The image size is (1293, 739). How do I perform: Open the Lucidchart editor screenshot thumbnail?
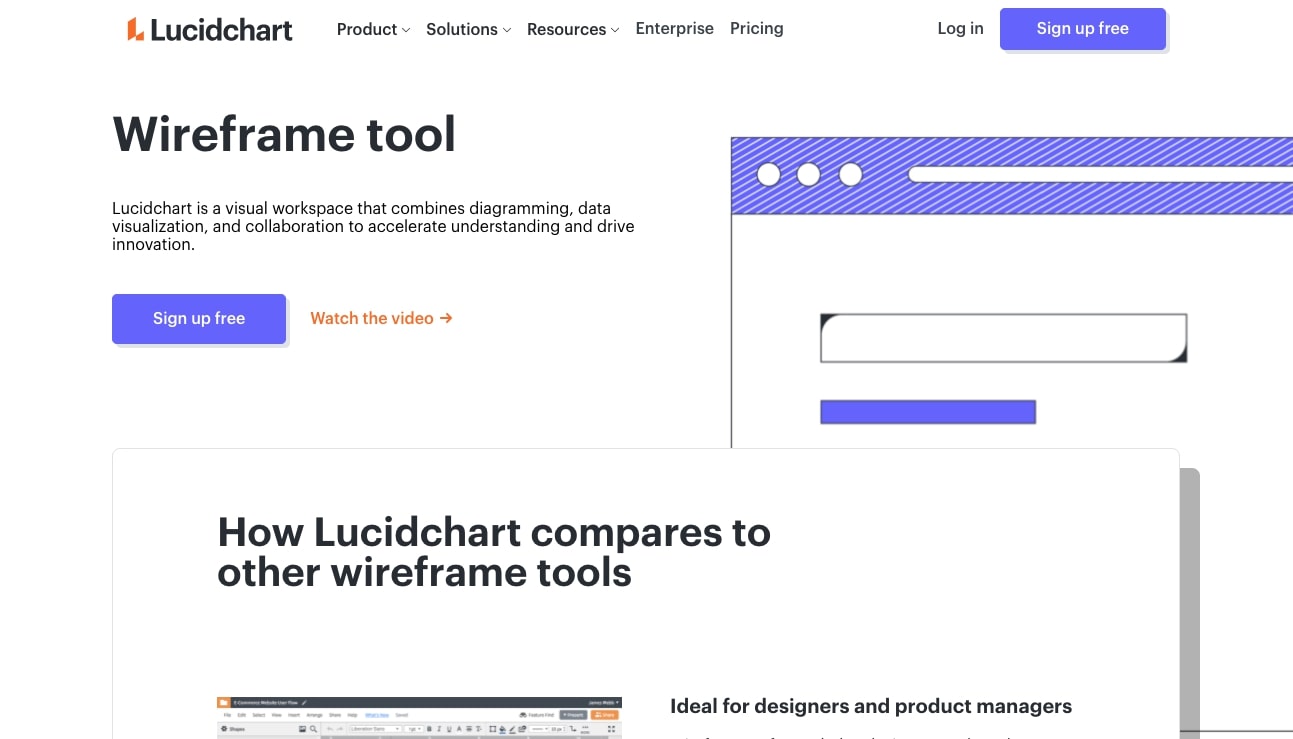click(x=419, y=718)
